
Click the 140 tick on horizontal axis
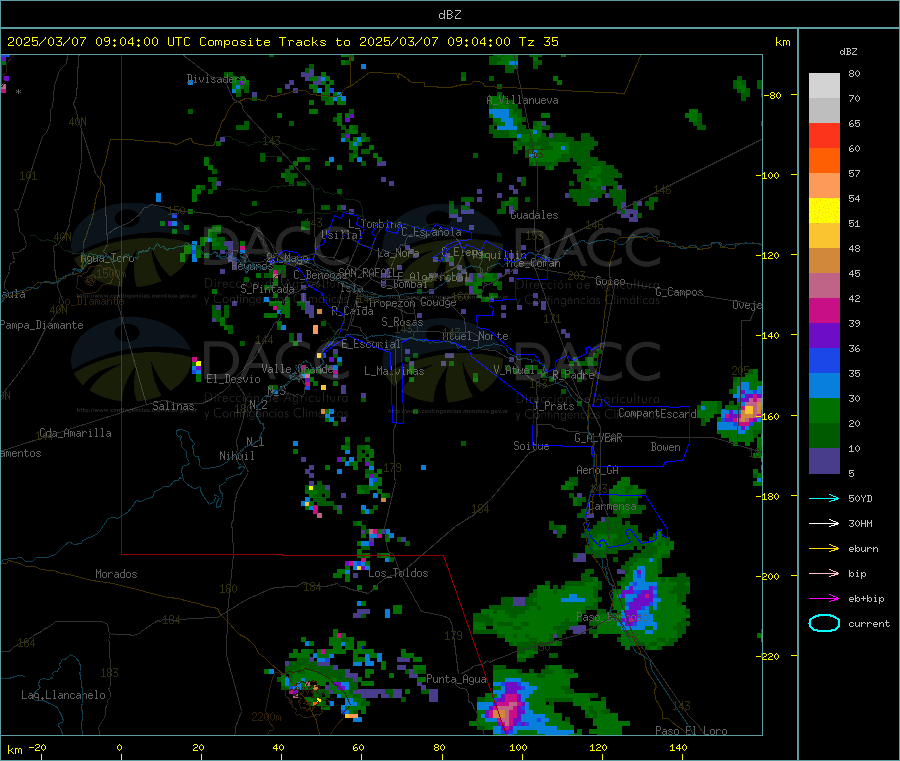678,747
